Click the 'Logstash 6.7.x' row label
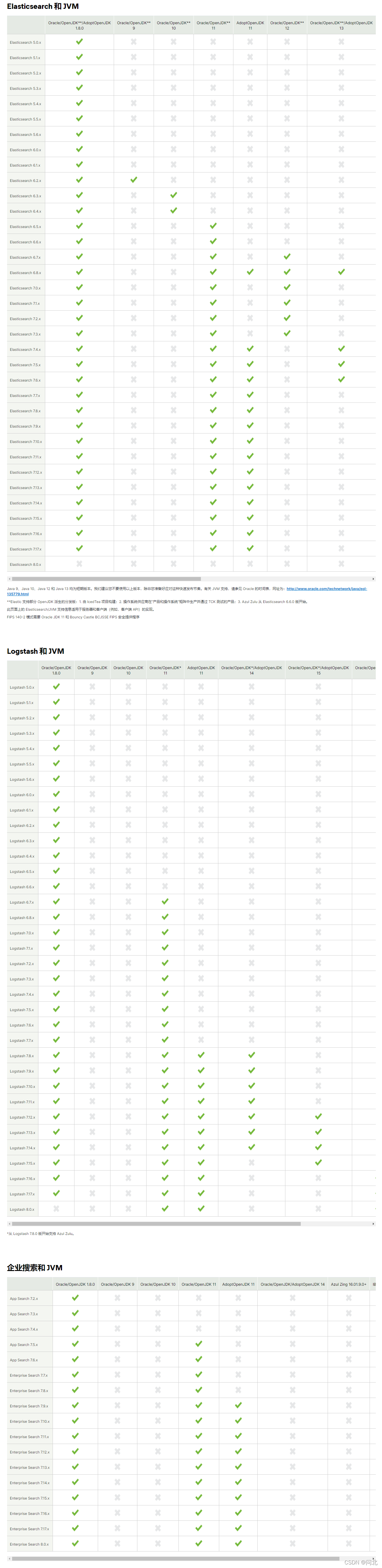382x1568 pixels. pyautogui.click(x=22, y=903)
